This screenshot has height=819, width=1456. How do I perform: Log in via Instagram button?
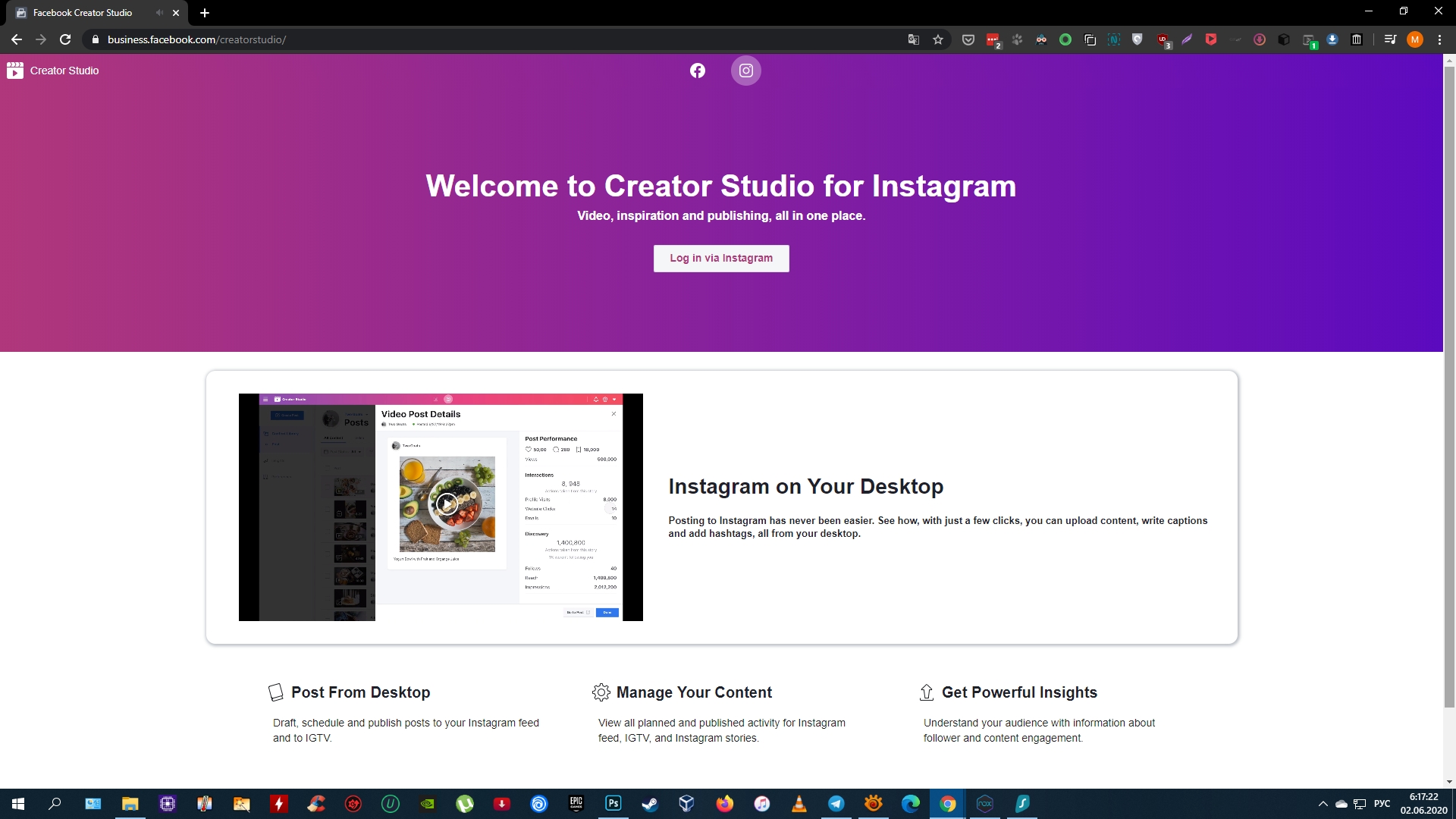coord(721,258)
